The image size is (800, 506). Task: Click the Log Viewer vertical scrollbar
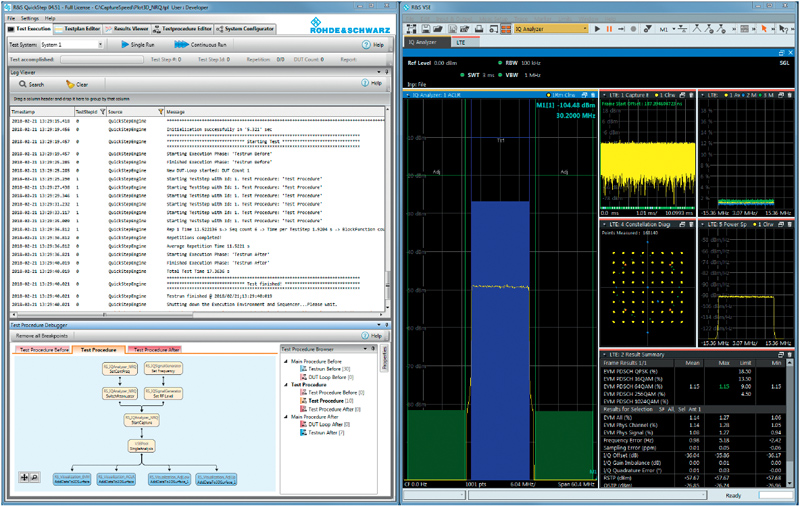click(387, 208)
